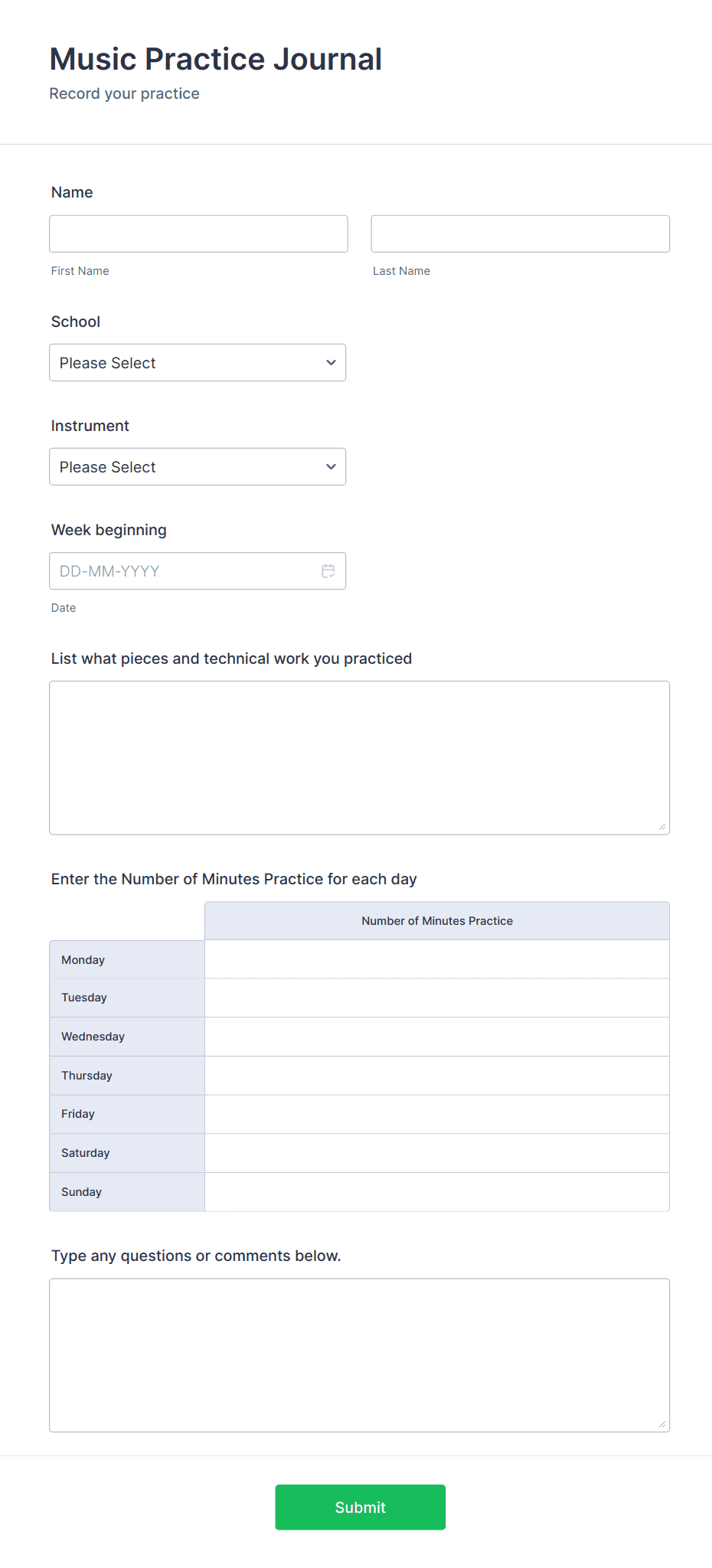This screenshot has height=1568, width=712.
Task: Click the First Name input field
Action: pyautogui.click(x=198, y=234)
